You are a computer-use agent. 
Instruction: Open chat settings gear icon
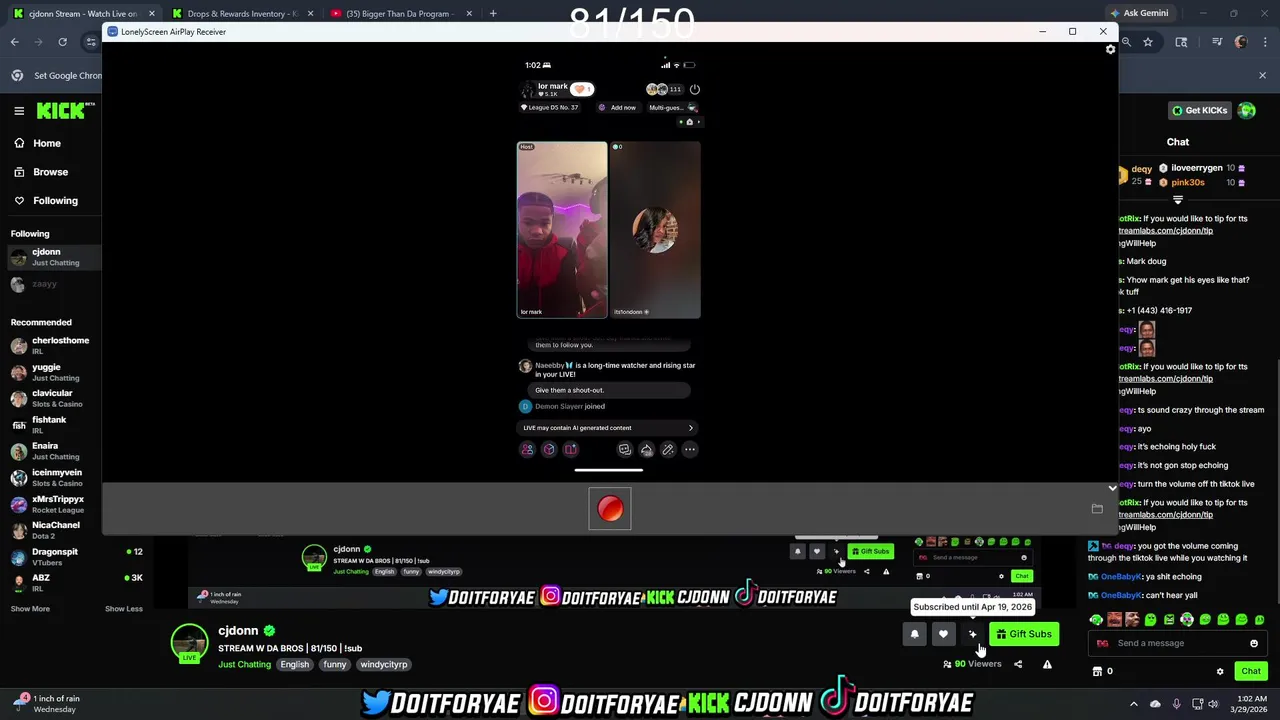[x=1220, y=671]
